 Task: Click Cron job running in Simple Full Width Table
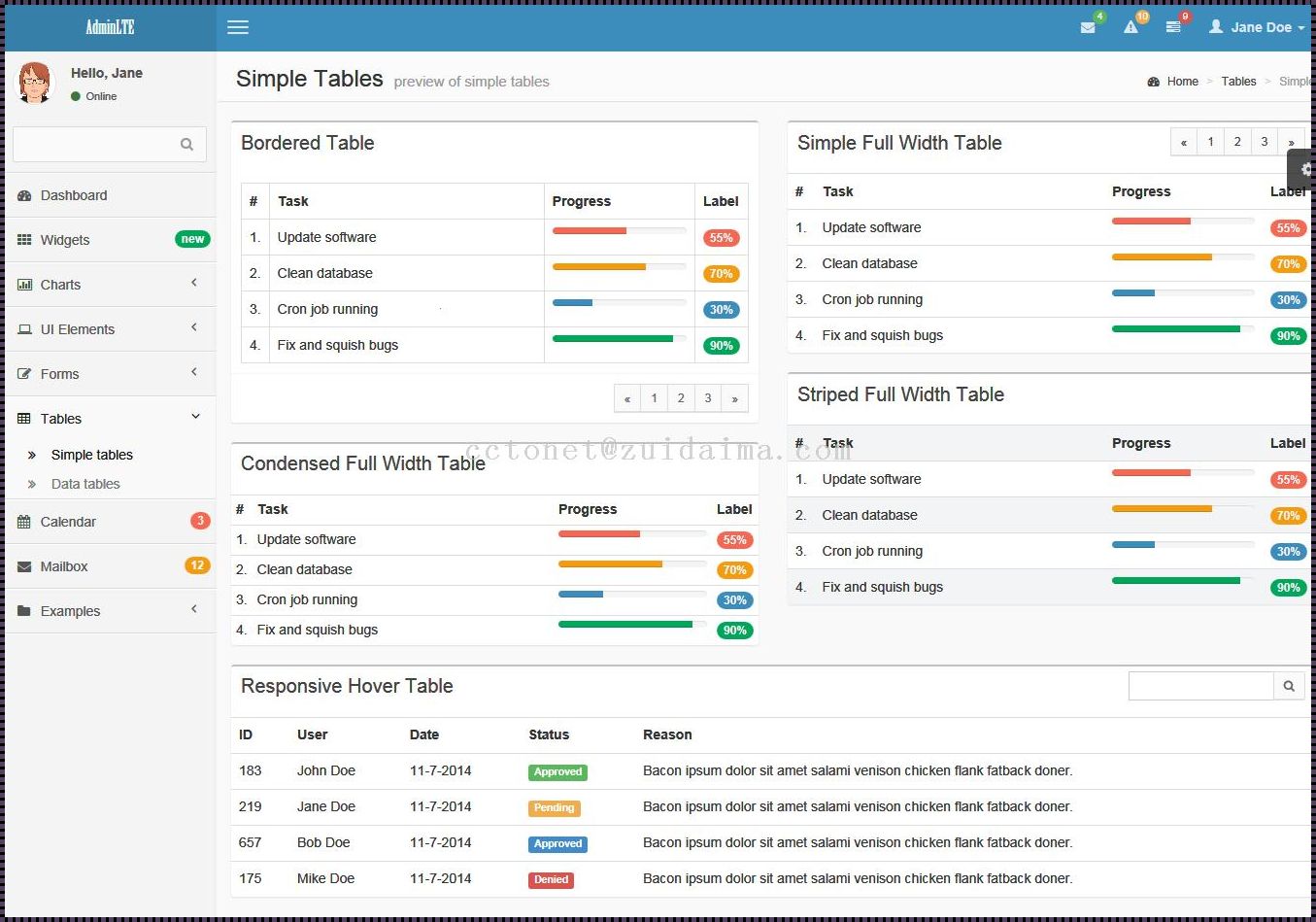[872, 299]
